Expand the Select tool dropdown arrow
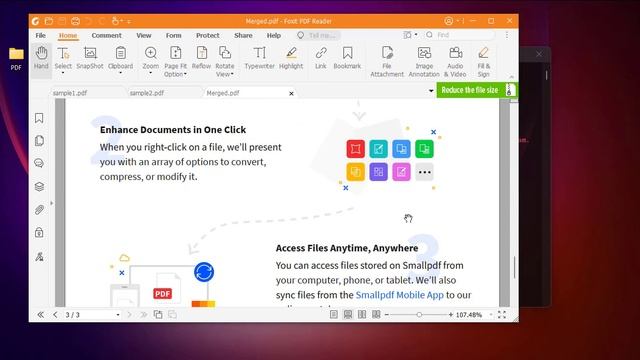This screenshot has height=360, width=640. (63, 73)
